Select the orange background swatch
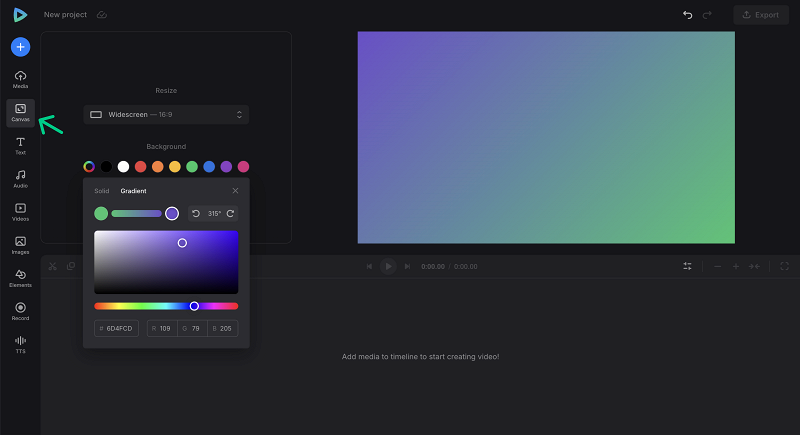Viewport: 800px width, 435px height. [x=158, y=167]
